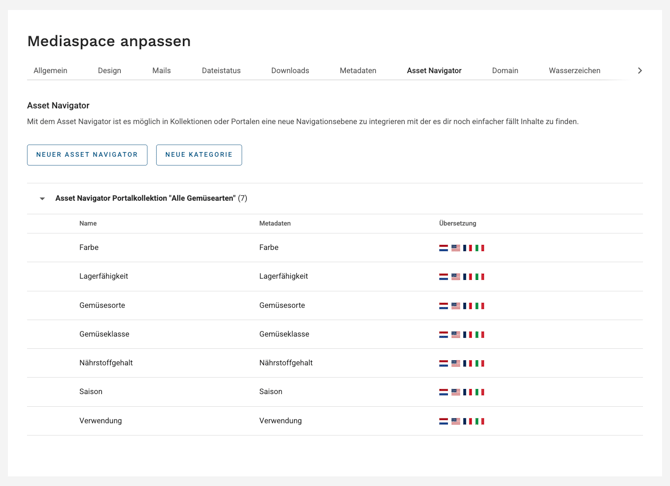
Task: Click the US flag in the Lagerfähigkeit row
Action: tap(456, 277)
